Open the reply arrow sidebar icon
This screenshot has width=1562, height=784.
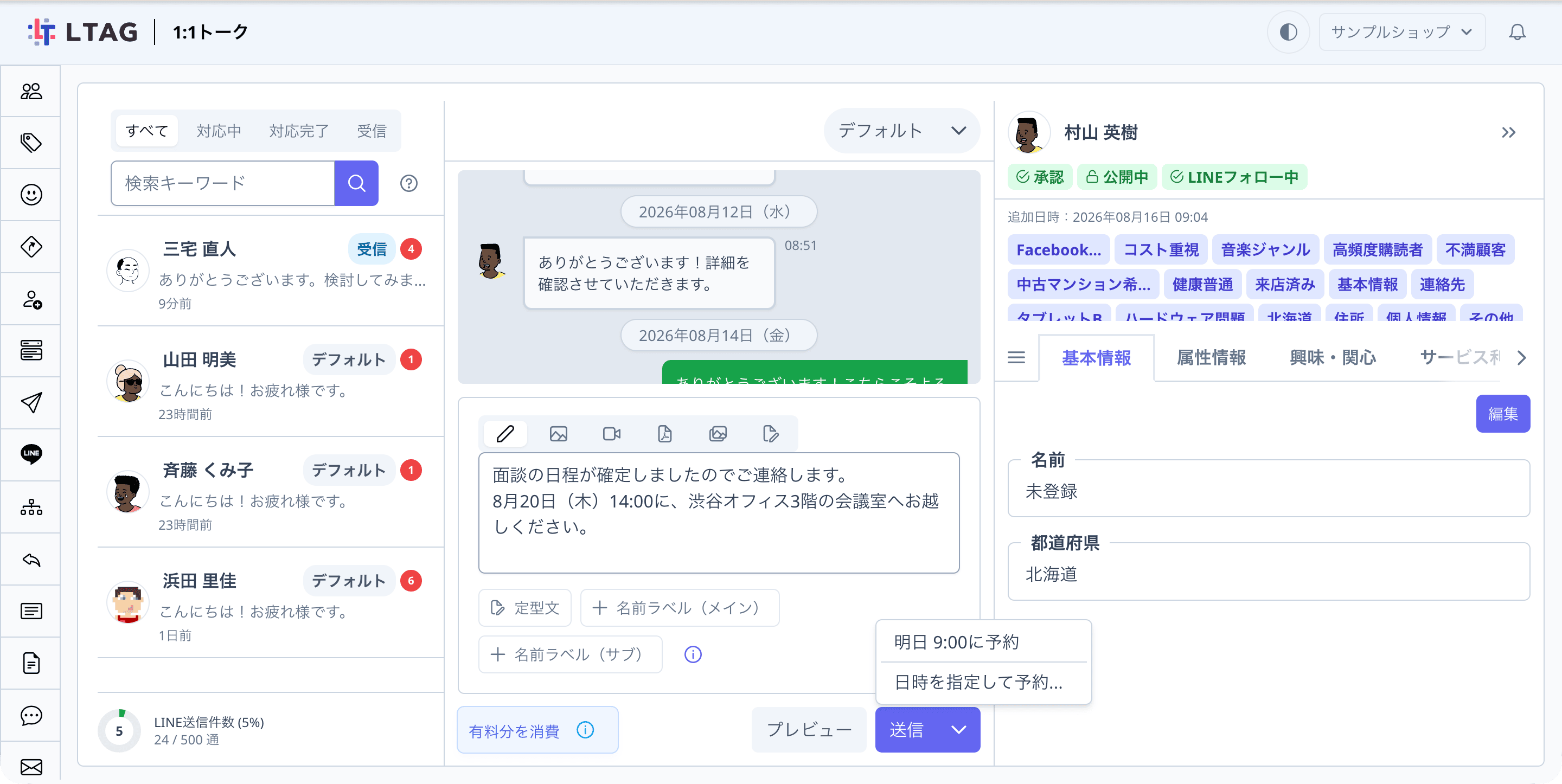31,559
